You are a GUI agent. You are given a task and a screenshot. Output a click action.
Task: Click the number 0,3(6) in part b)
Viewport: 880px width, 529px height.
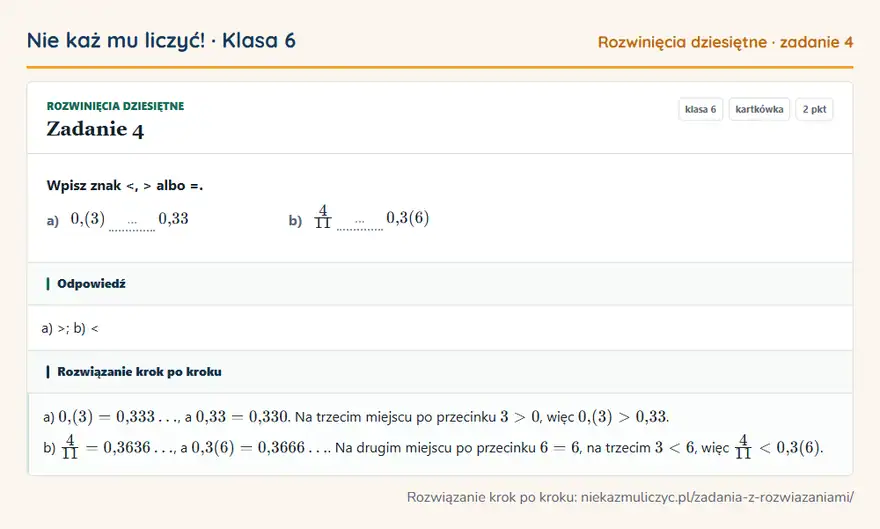[x=407, y=218]
